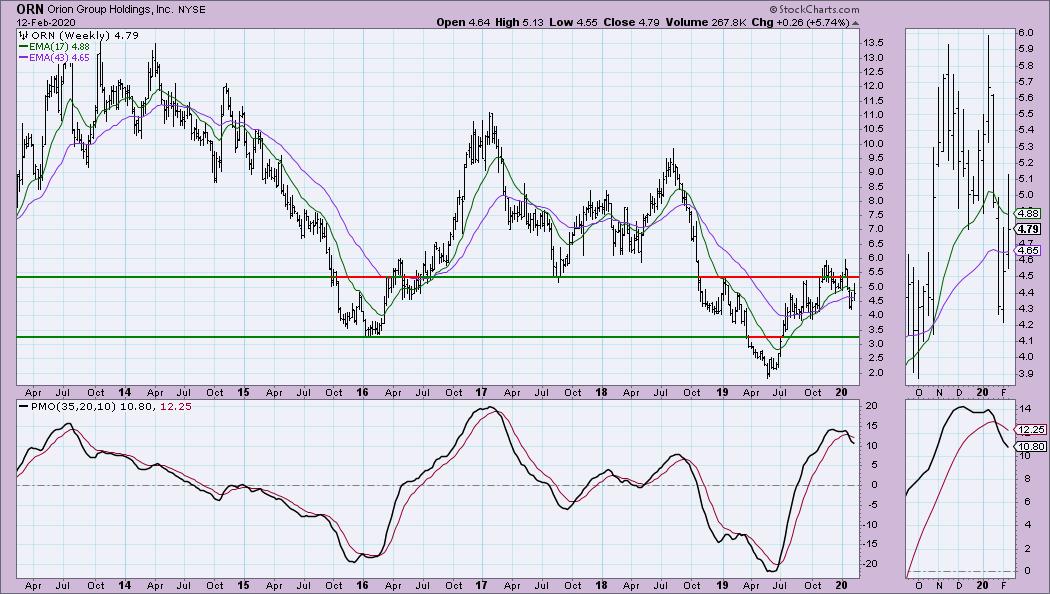Click the 6.0 label on zoom panel axis

(1027, 33)
